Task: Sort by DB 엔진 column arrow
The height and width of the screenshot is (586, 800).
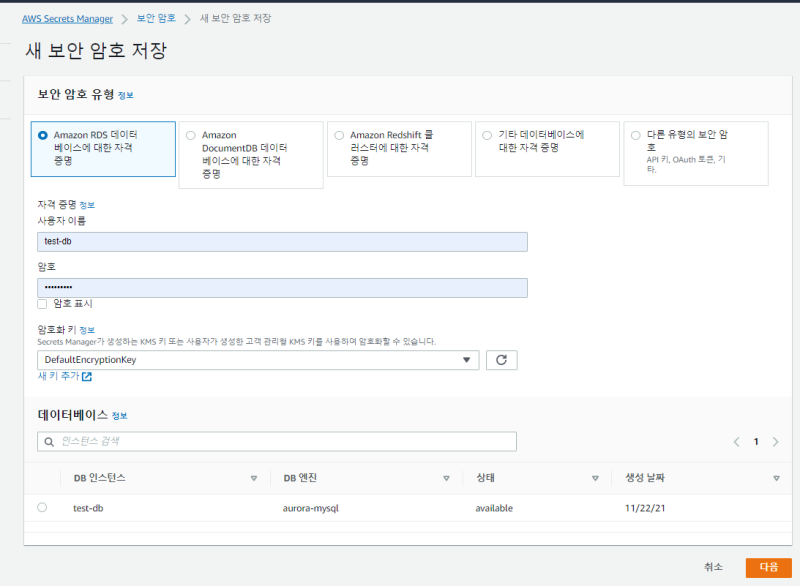Action: coord(446,478)
